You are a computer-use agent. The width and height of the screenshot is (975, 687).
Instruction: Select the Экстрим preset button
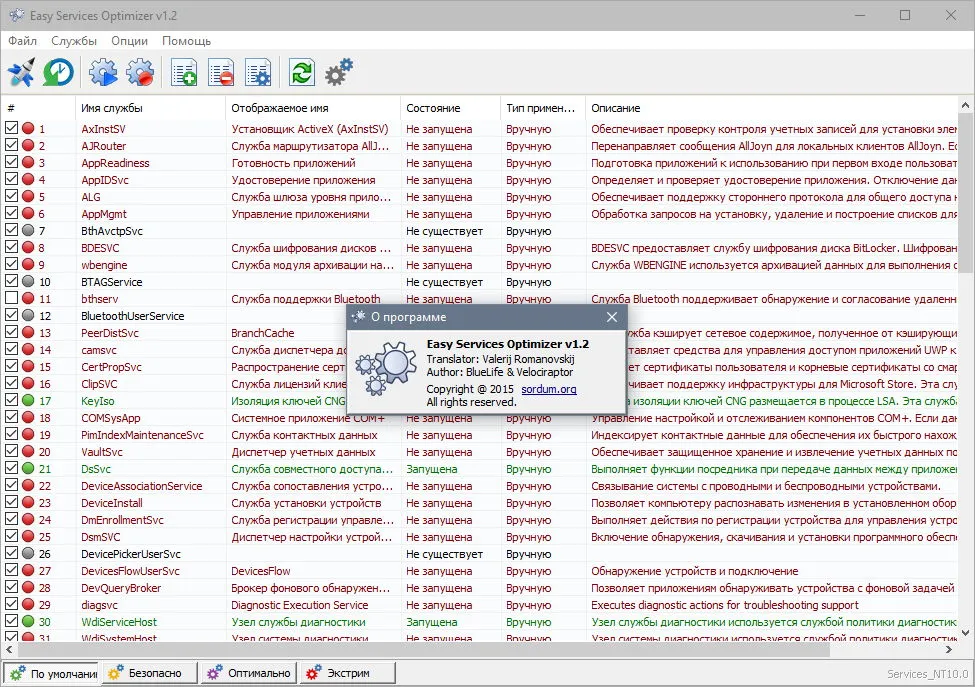click(348, 673)
